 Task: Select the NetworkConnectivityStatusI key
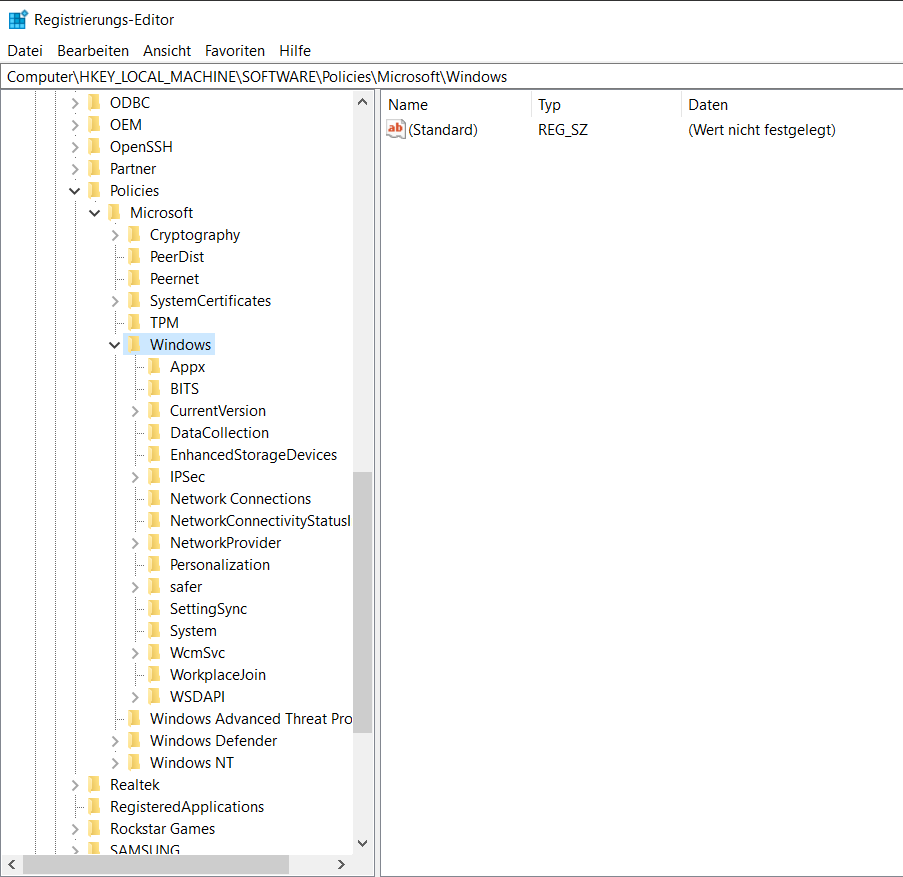point(260,521)
